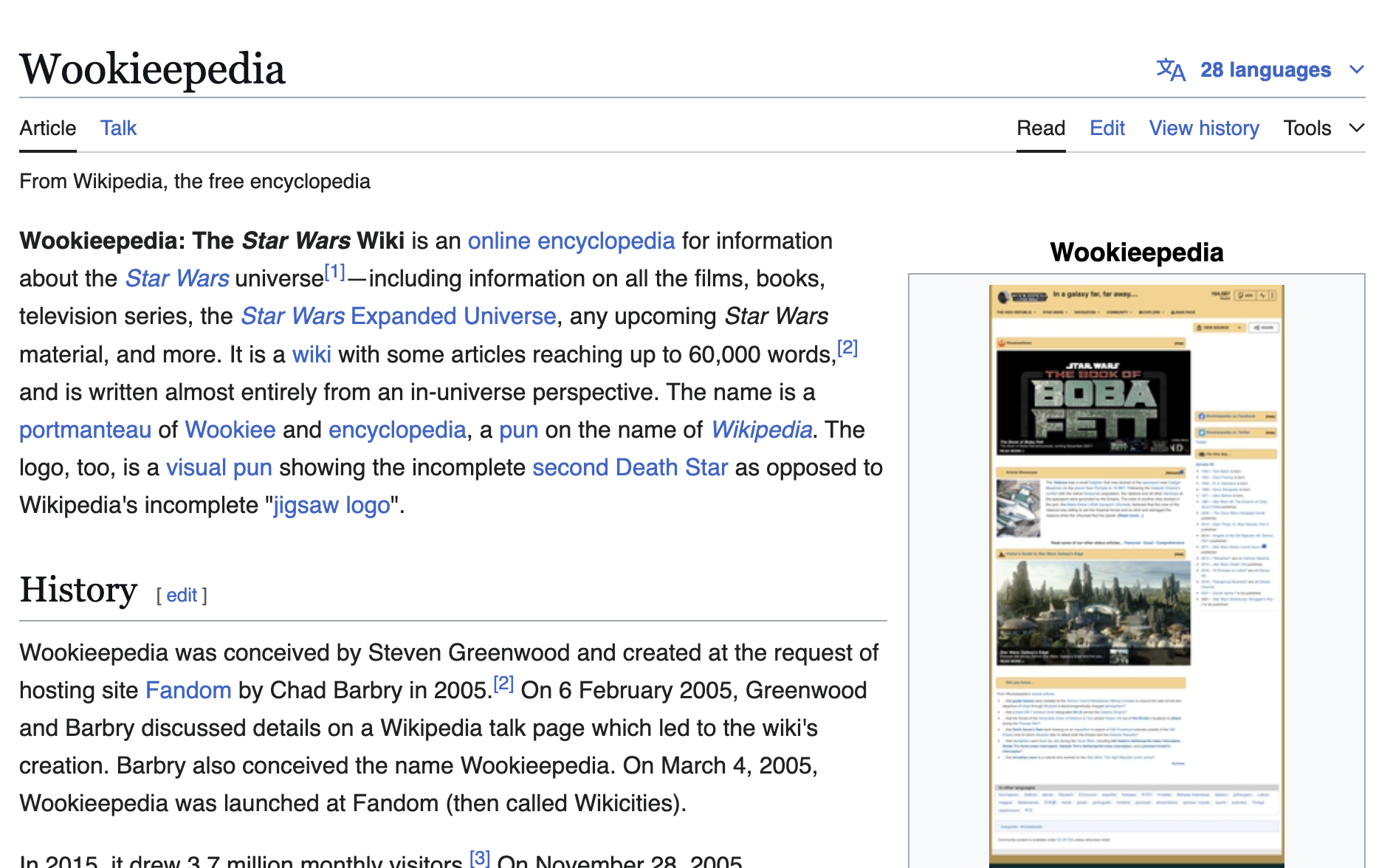Open the Tools dropdown menu

(1322, 128)
